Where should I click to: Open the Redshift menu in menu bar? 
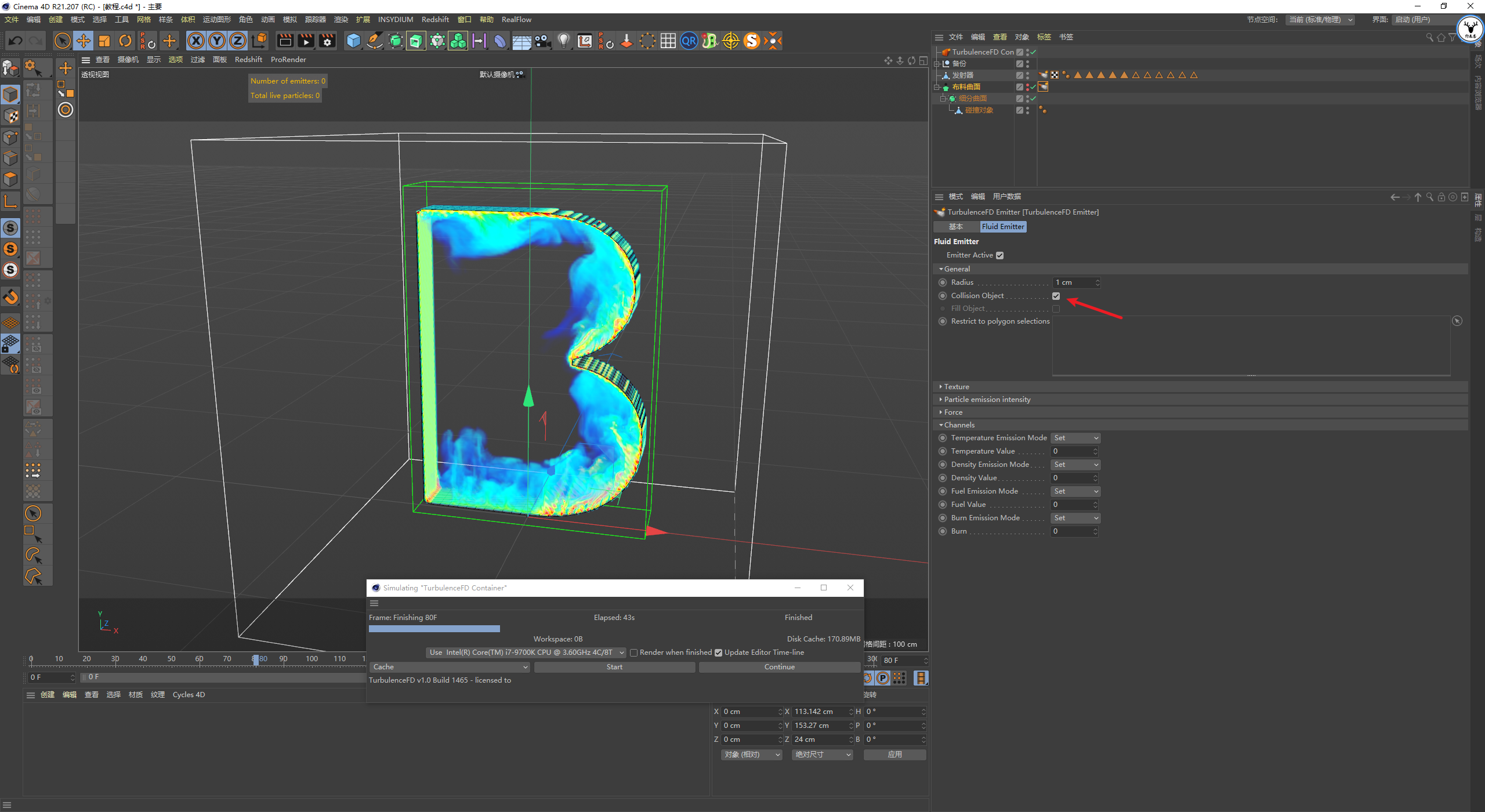(x=434, y=20)
